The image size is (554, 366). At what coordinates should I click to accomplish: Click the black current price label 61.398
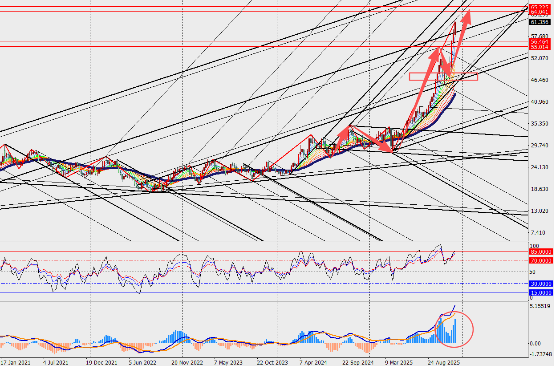click(539, 22)
